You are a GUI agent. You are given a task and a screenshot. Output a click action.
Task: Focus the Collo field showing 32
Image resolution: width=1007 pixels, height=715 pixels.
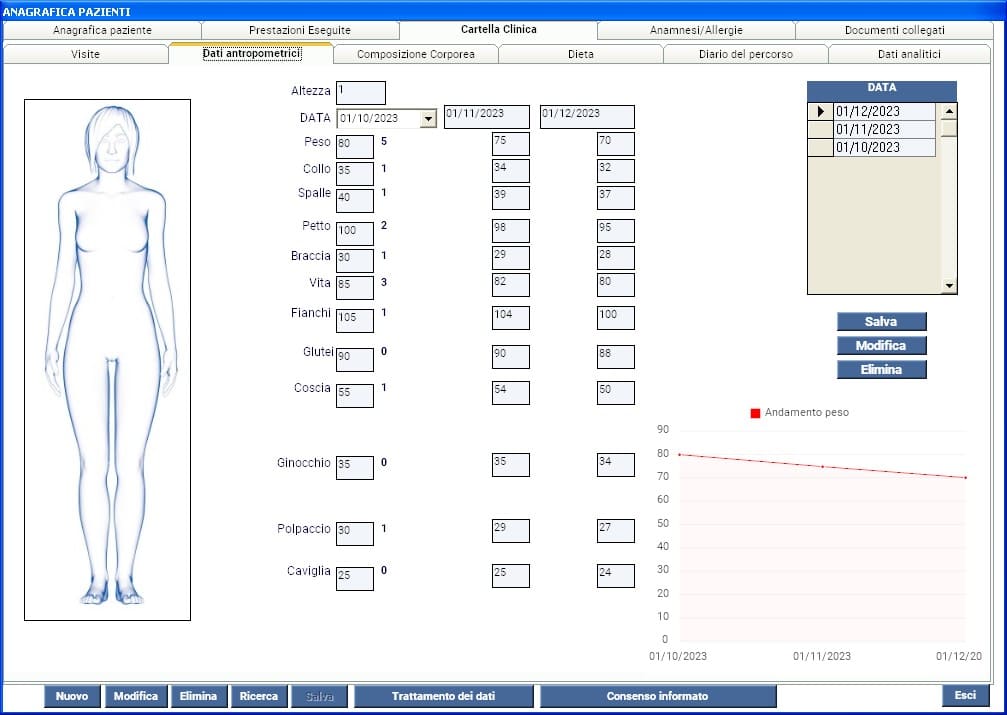[616, 171]
